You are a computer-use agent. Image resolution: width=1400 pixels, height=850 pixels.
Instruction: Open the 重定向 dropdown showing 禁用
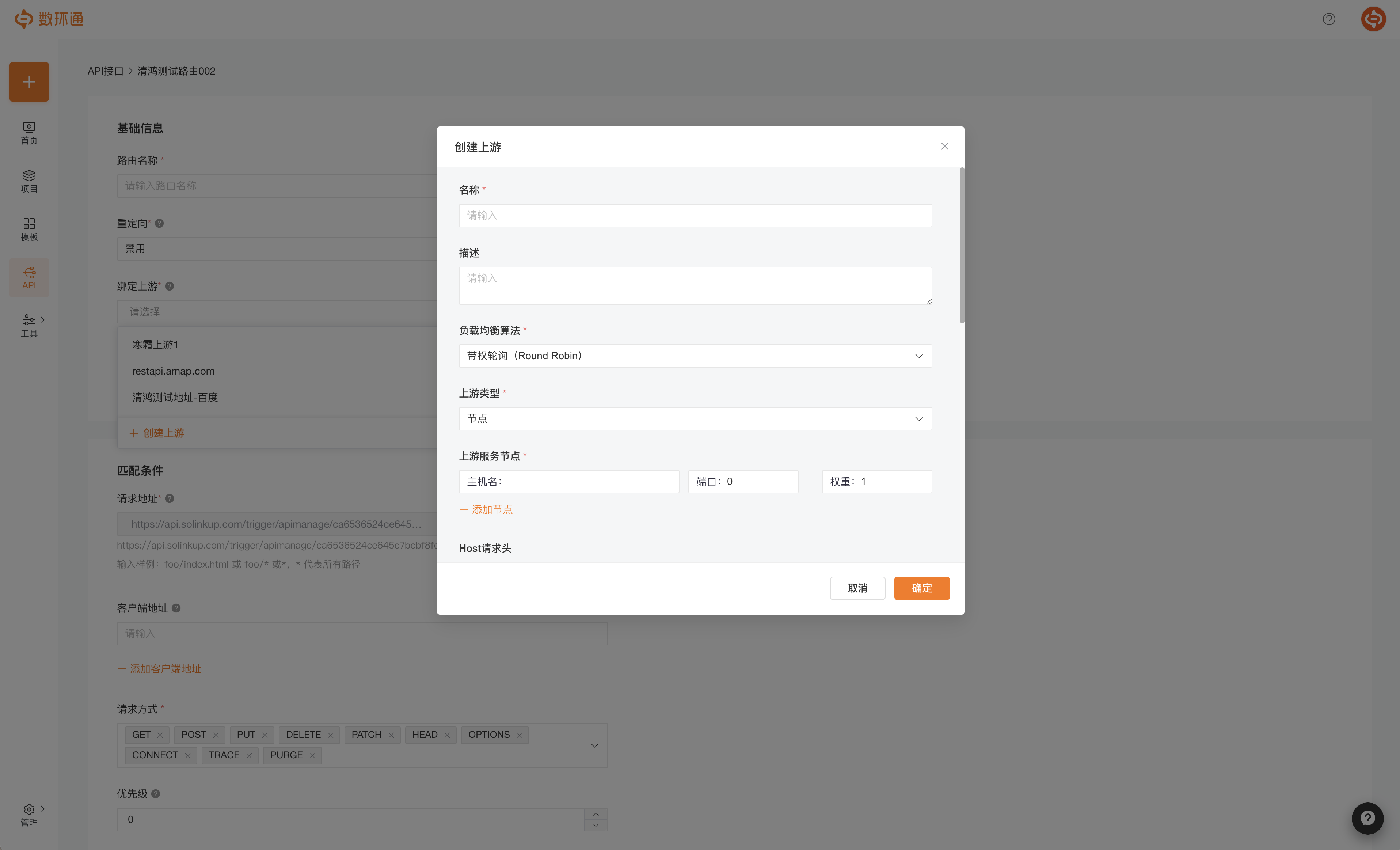tap(277, 249)
